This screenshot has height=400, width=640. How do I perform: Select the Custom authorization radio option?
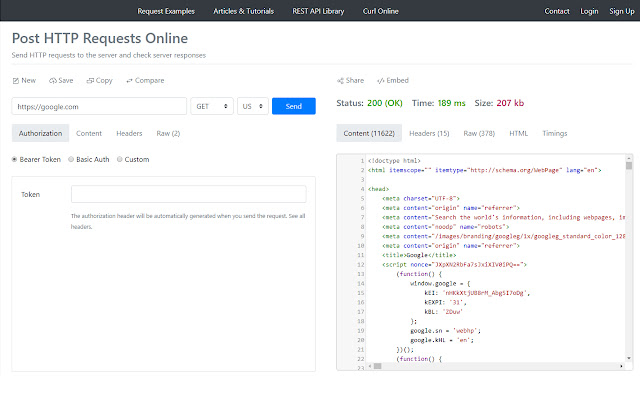coord(120,159)
